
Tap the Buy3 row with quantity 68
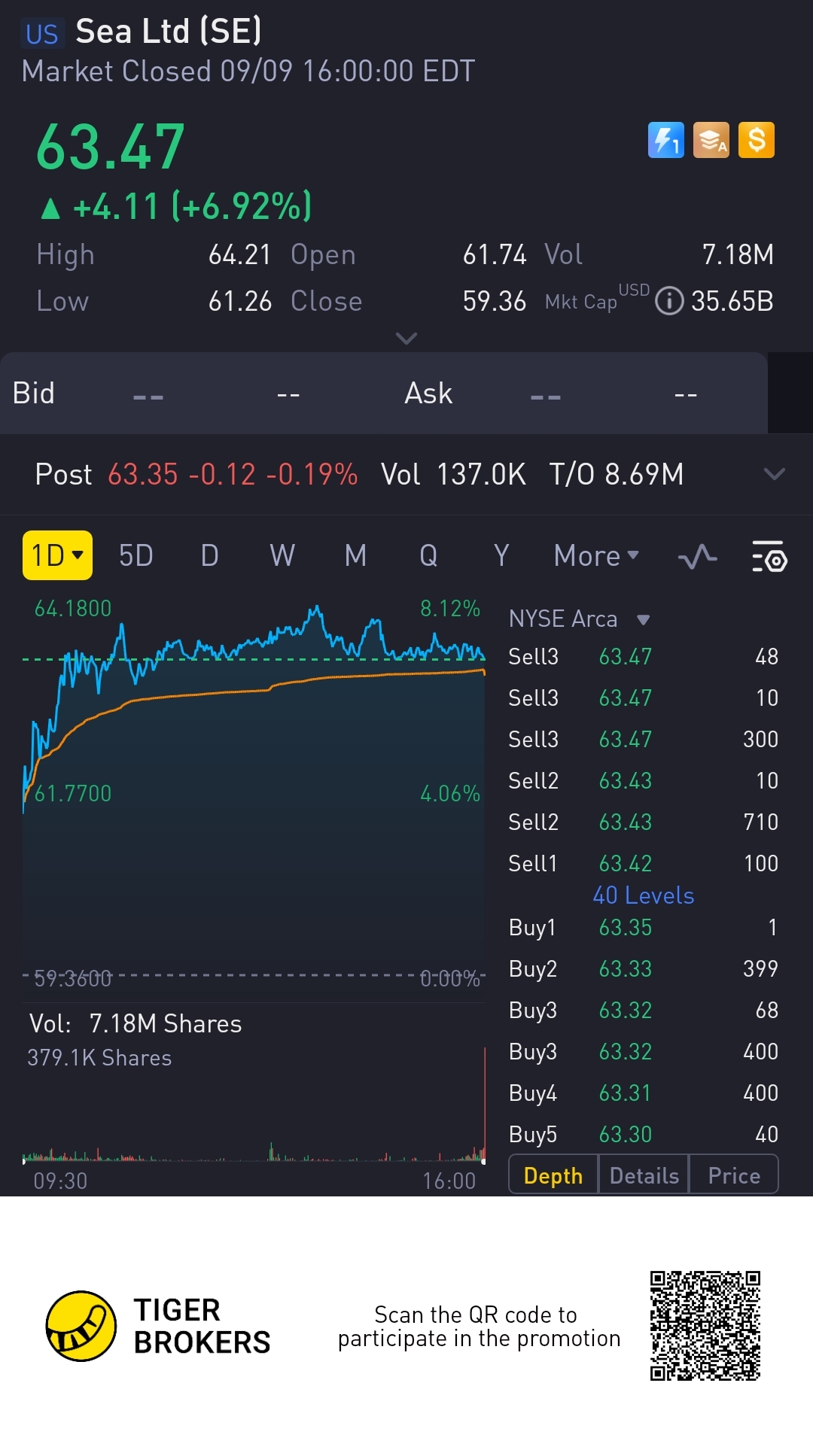(644, 1010)
